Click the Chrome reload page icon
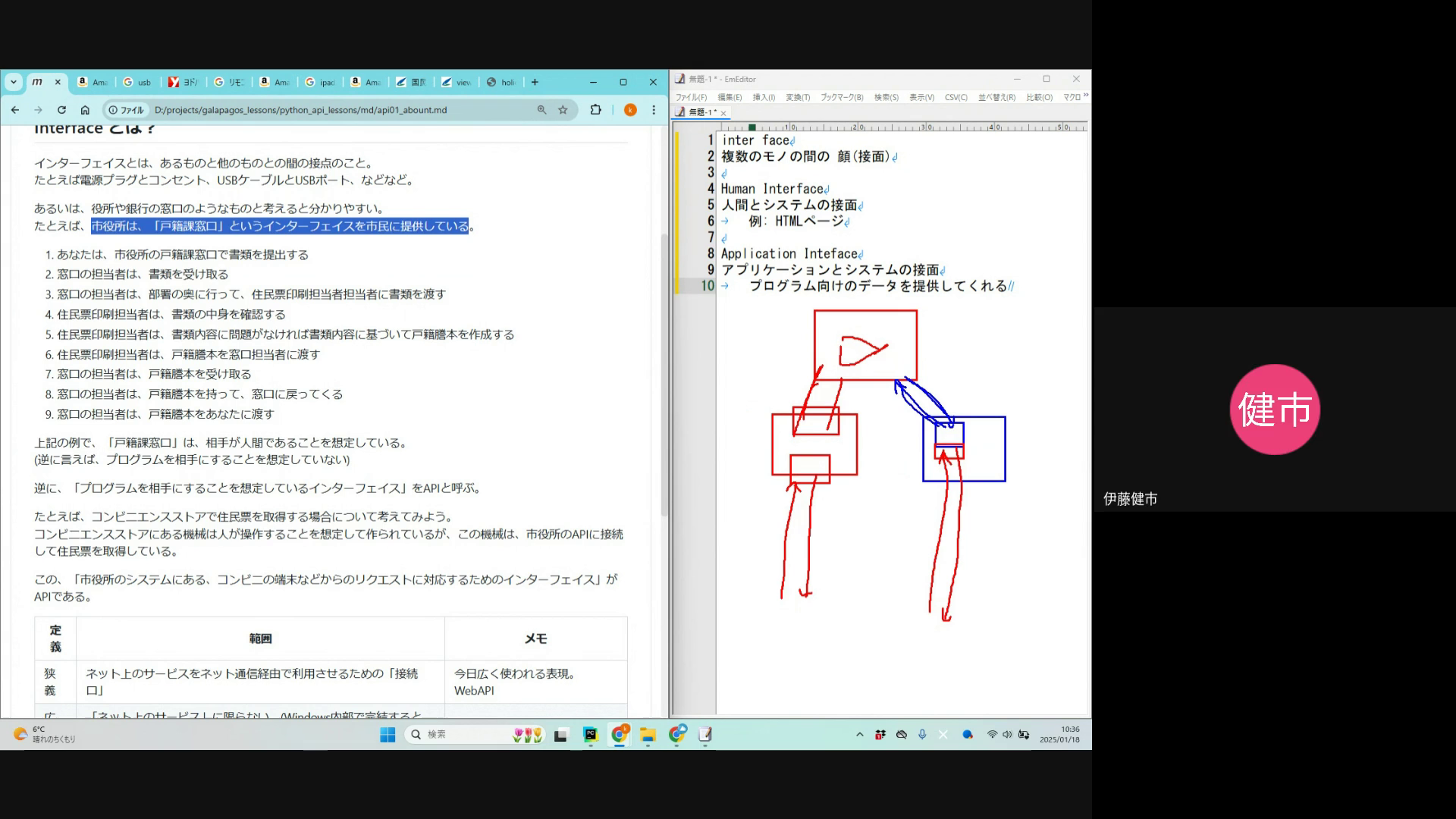 point(62,110)
